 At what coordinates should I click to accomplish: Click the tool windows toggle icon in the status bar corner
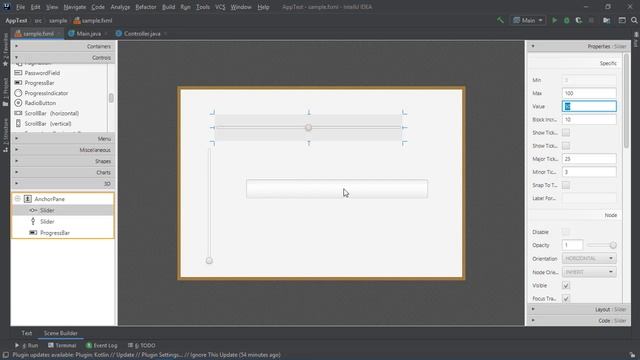click(x=5, y=355)
